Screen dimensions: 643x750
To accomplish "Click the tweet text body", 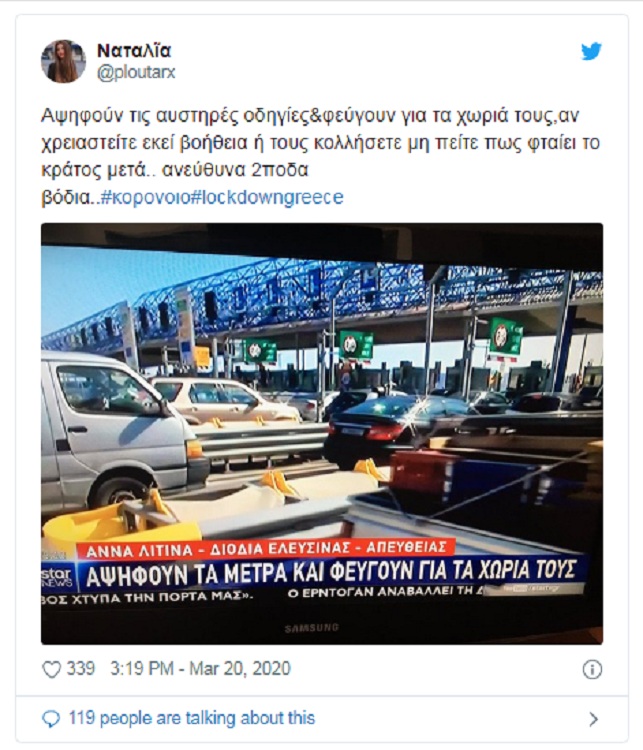I will tap(321, 156).
